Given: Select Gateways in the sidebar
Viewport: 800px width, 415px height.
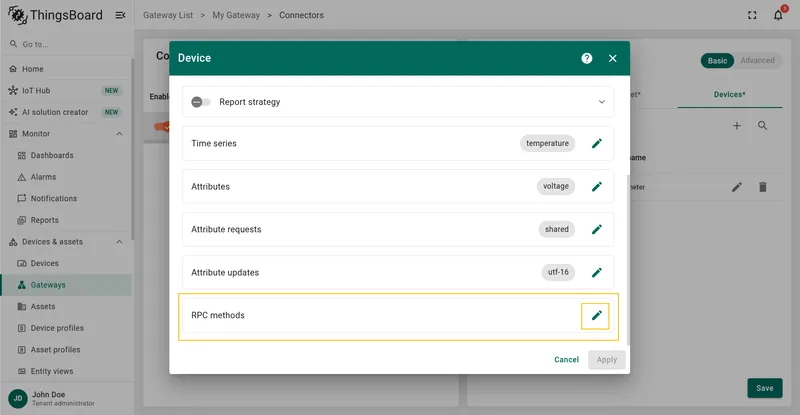Looking at the screenshot, I should click(66, 285).
